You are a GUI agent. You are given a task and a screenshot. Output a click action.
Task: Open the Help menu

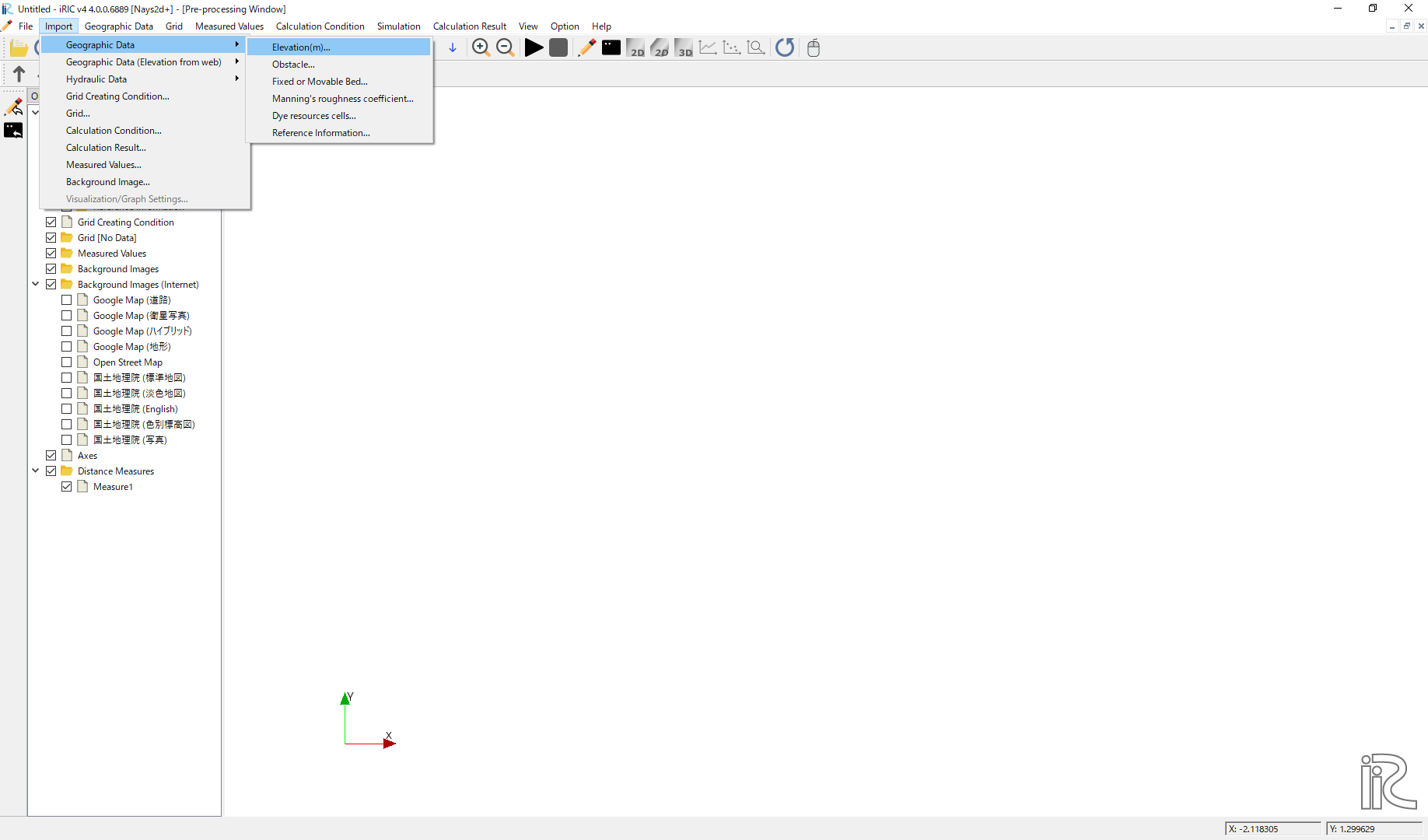coord(601,26)
